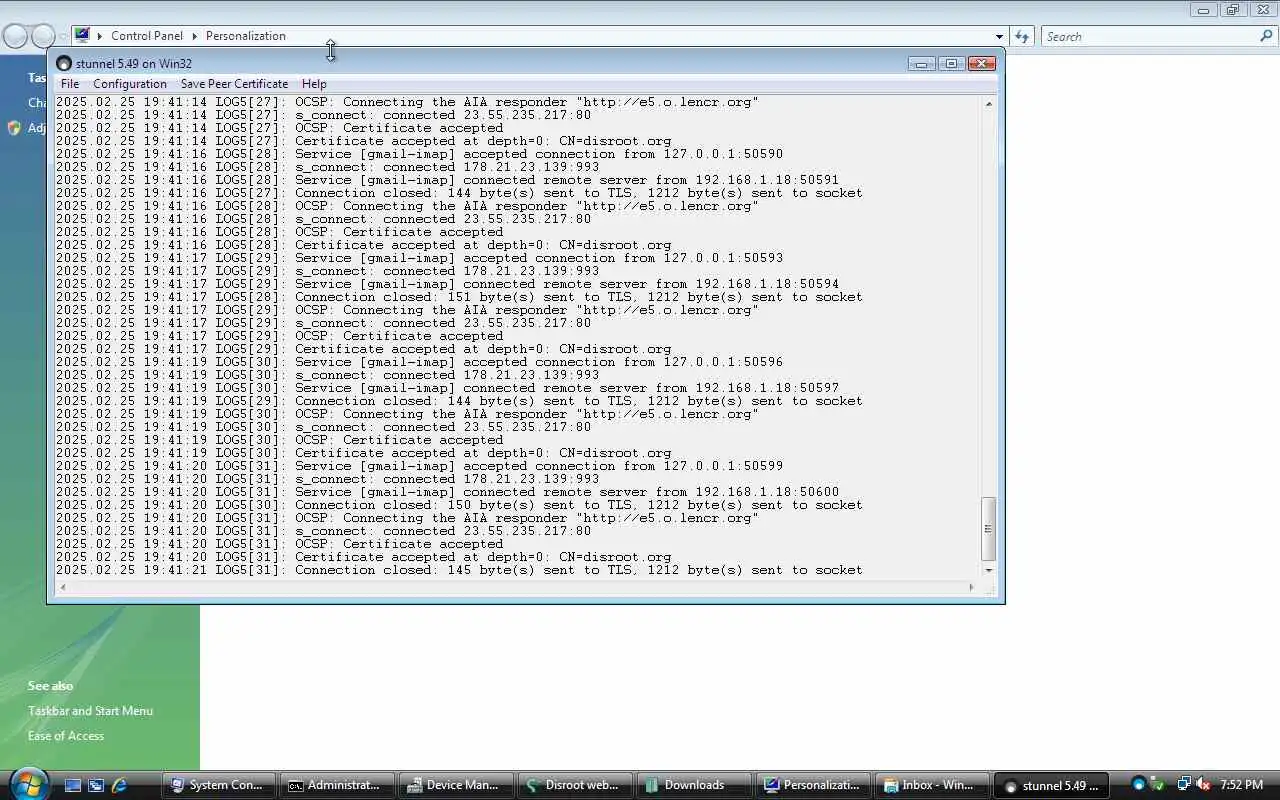Viewport: 1280px width, 800px height.
Task: Switch to Disroot web... taskbar button
Action: pos(574,786)
